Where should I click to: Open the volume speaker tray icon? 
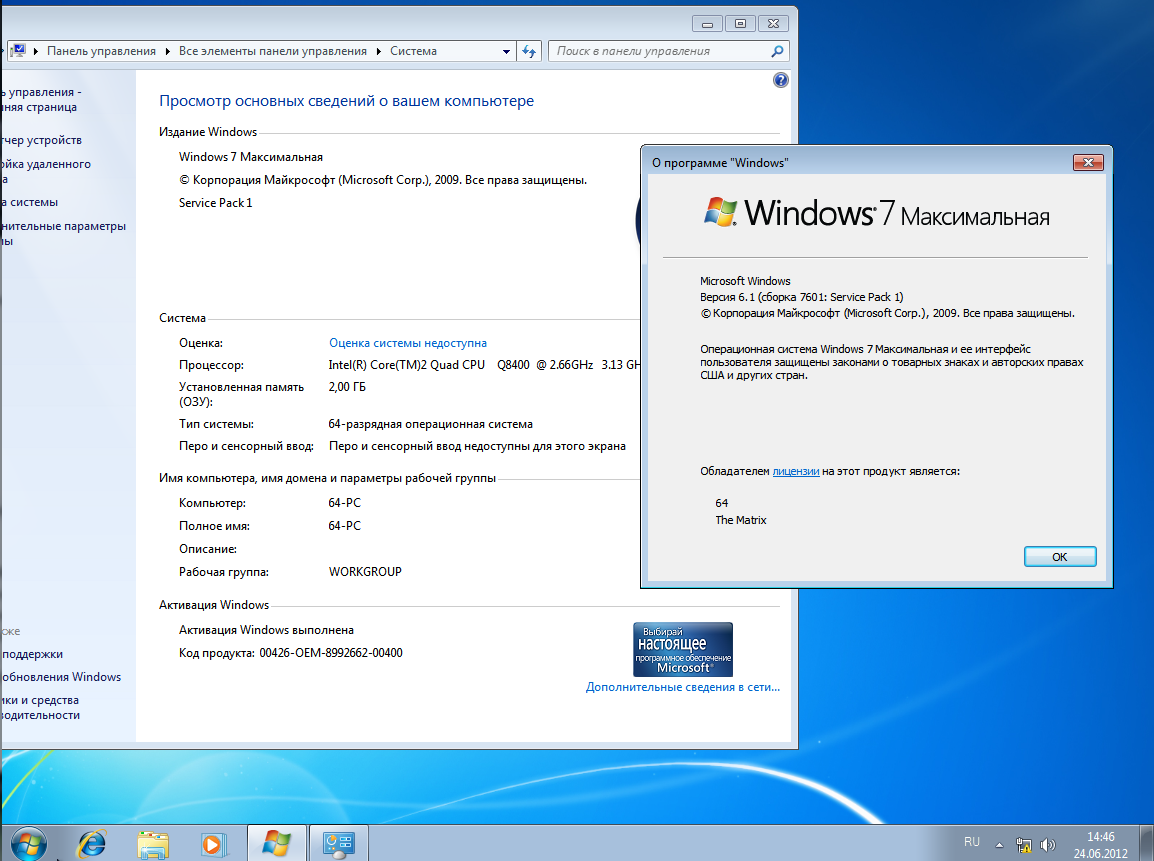(1047, 845)
